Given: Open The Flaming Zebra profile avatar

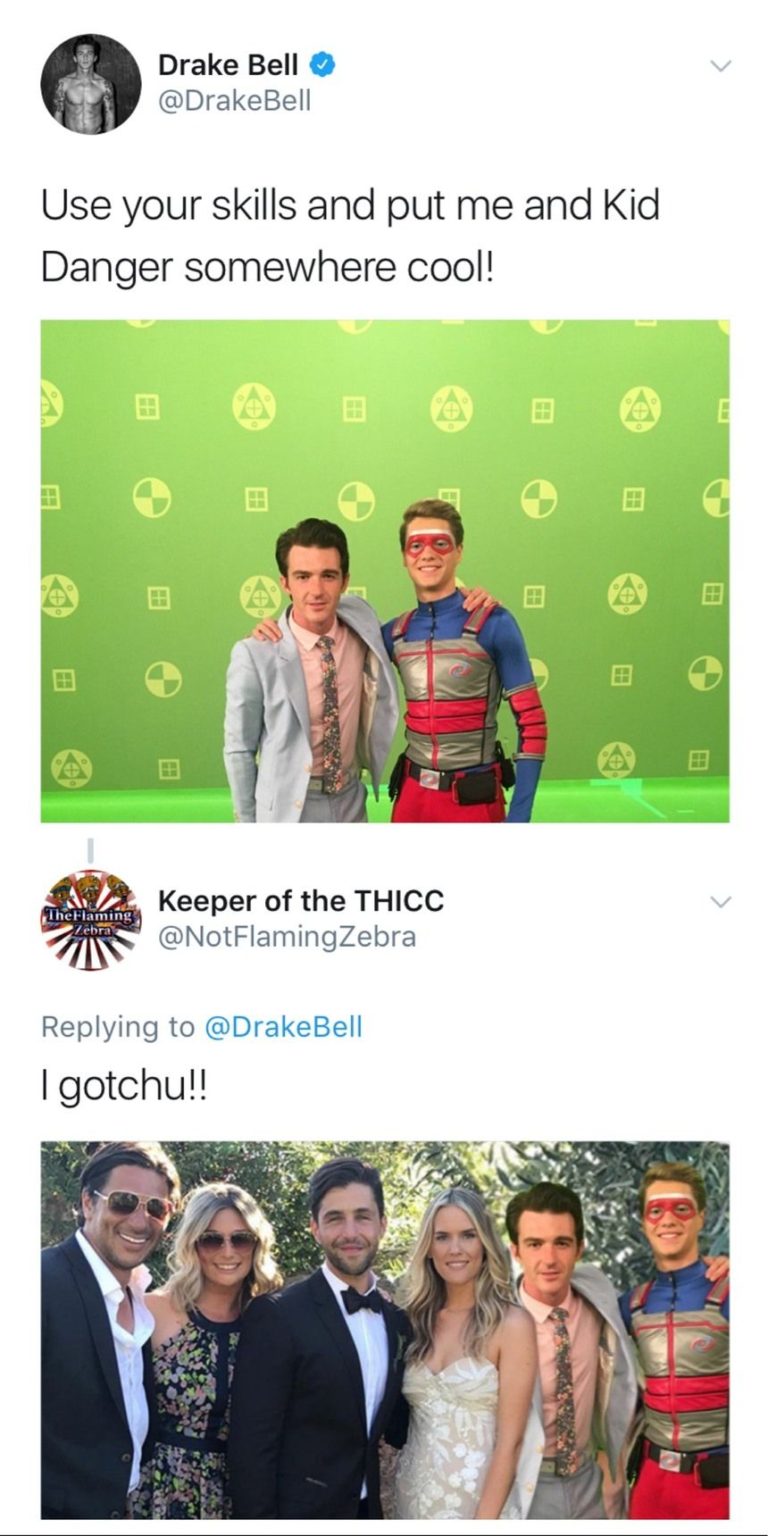Looking at the screenshot, I should coord(91,919).
